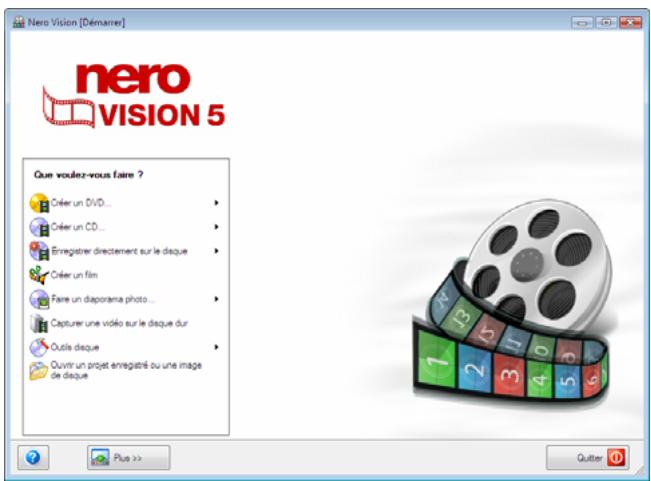Screen dimensions: 651x481
Task: Open the Outils disque entry
Action: 75,347
